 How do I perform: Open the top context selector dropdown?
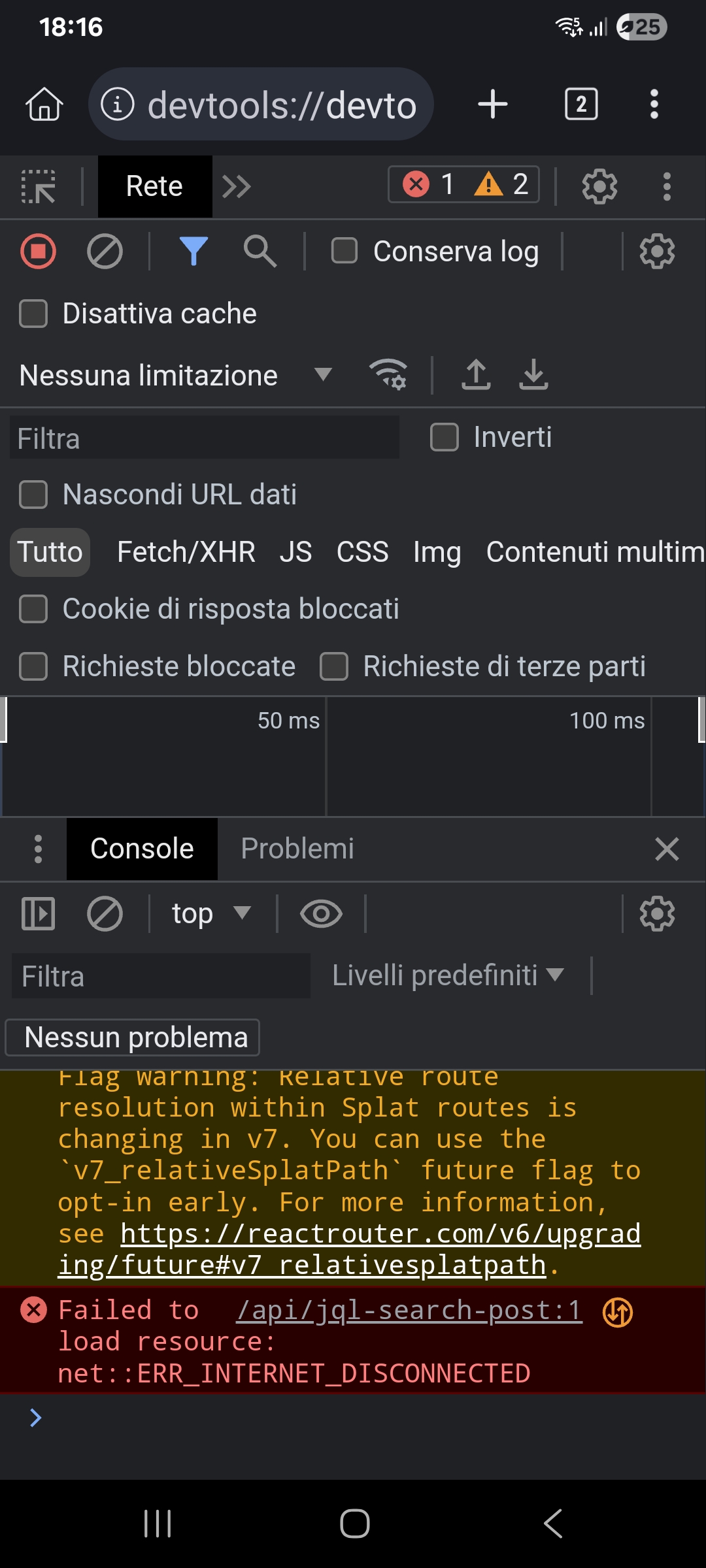coord(210,913)
